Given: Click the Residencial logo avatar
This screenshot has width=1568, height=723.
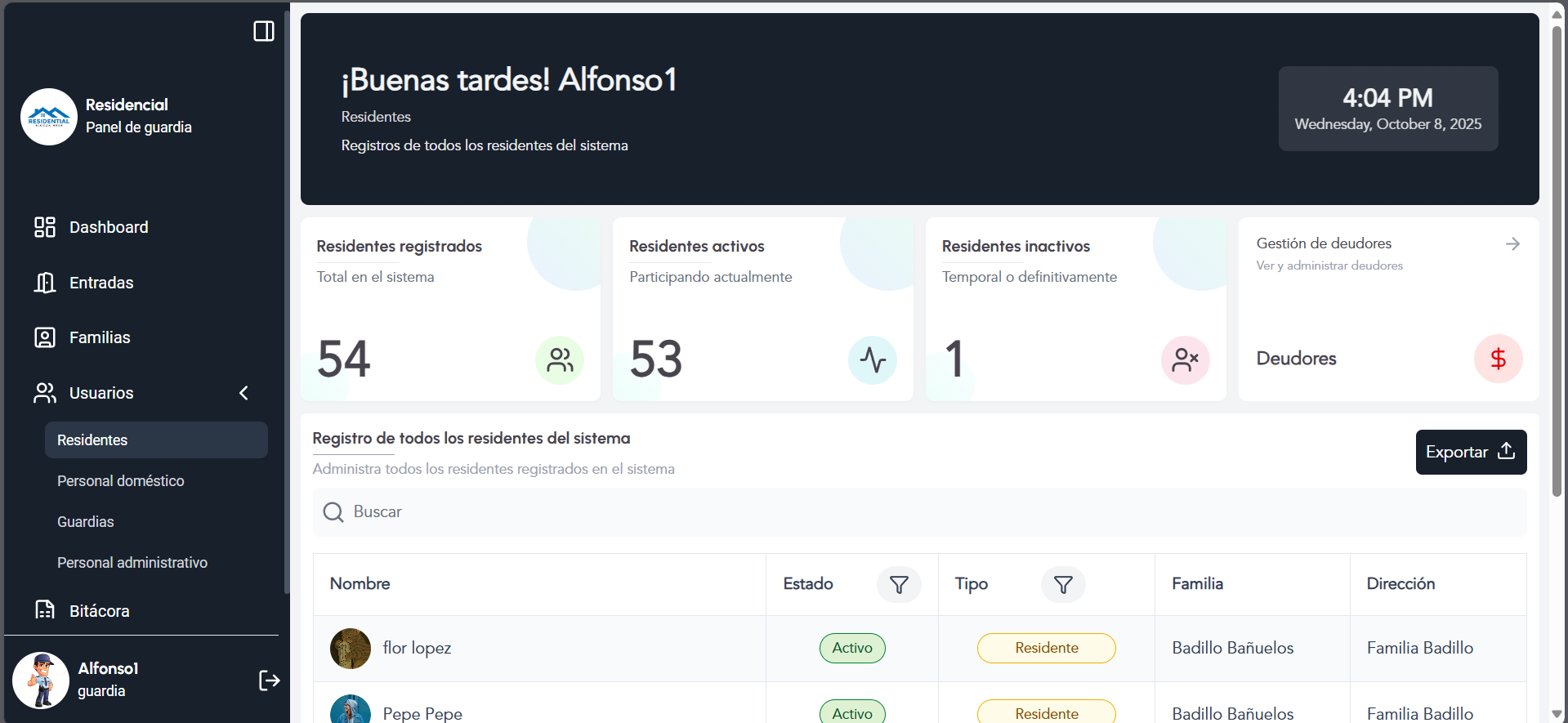Looking at the screenshot, I should coord(49,117).
